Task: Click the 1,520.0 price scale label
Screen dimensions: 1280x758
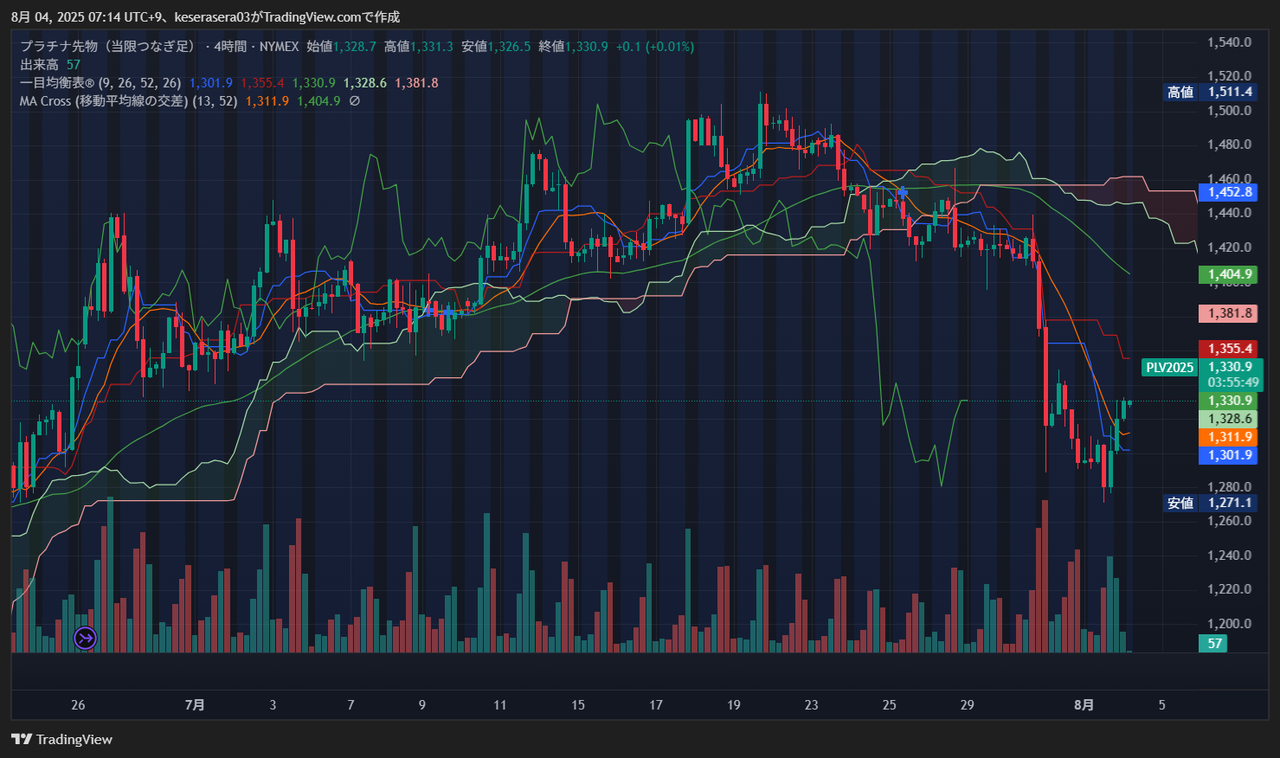Action: (x=1229, y=76)
